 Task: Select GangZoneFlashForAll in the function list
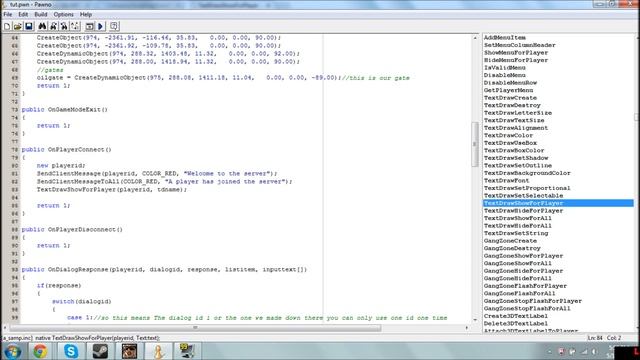pos(520,293)
